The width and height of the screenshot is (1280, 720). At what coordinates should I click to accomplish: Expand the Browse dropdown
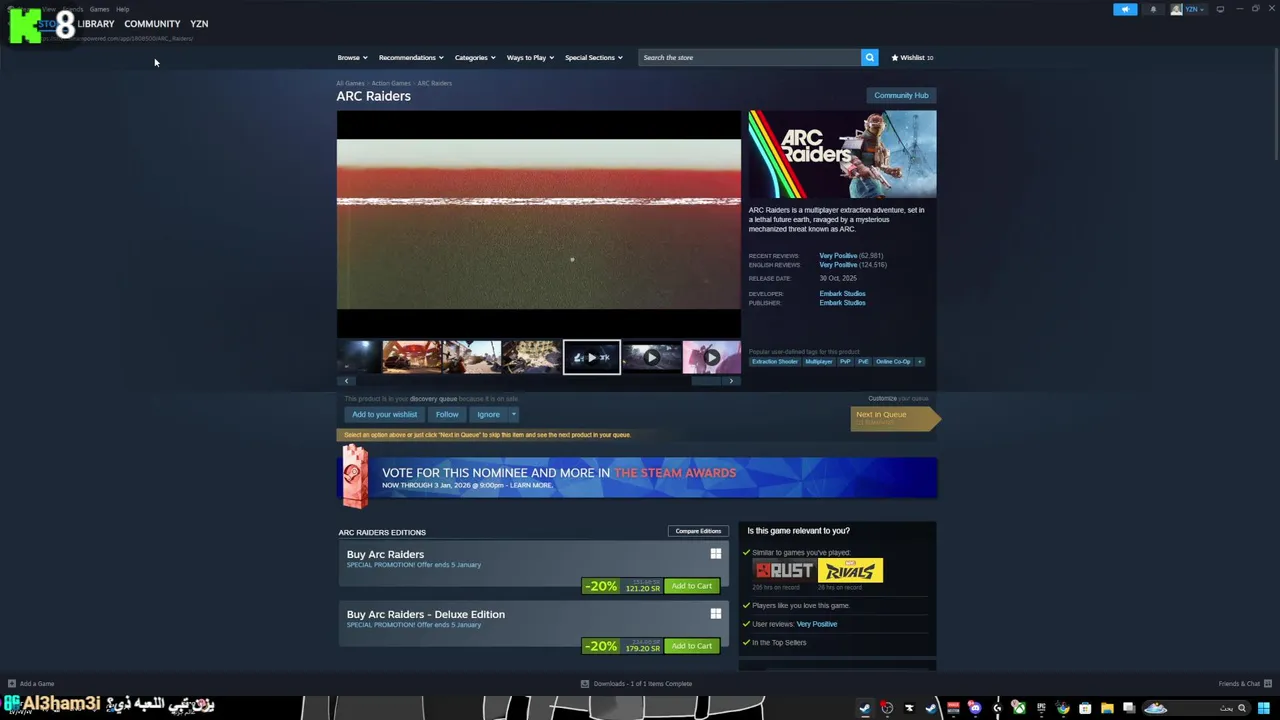click(352, 58)
